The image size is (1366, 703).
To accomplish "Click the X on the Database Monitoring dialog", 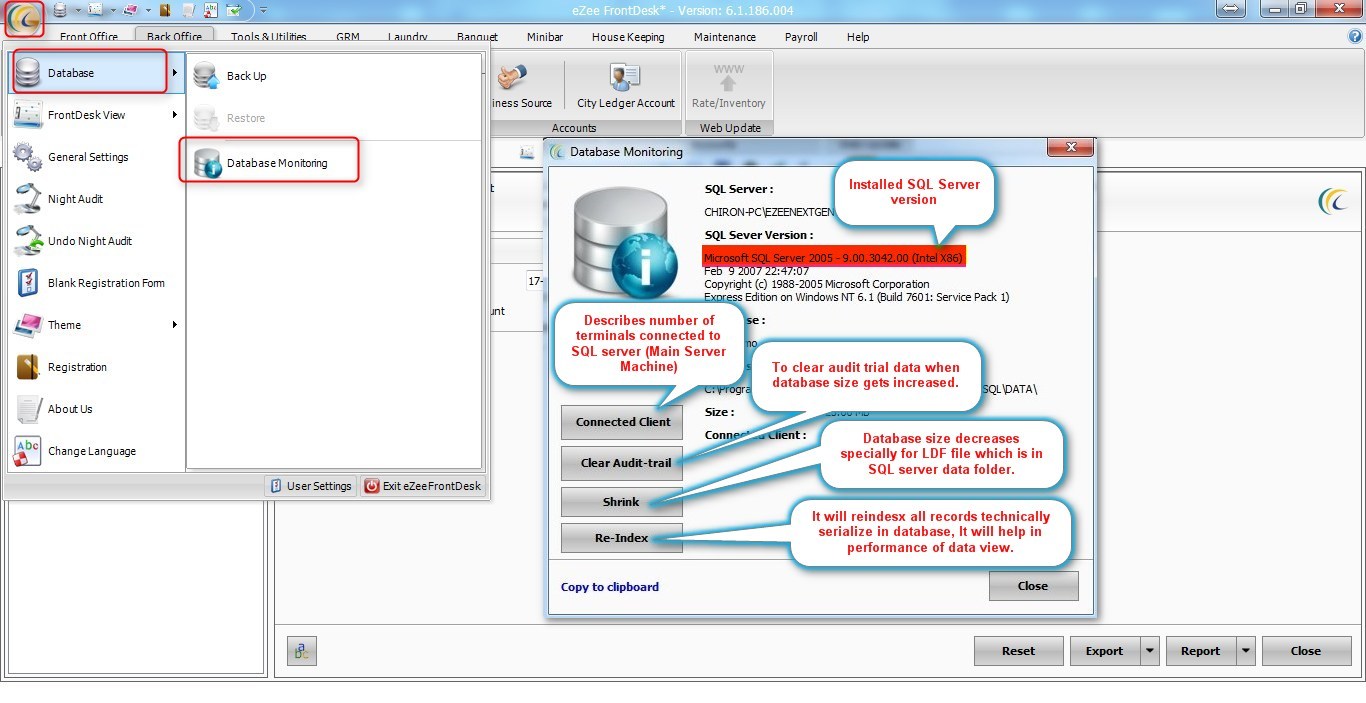I will click(1071, 148).
